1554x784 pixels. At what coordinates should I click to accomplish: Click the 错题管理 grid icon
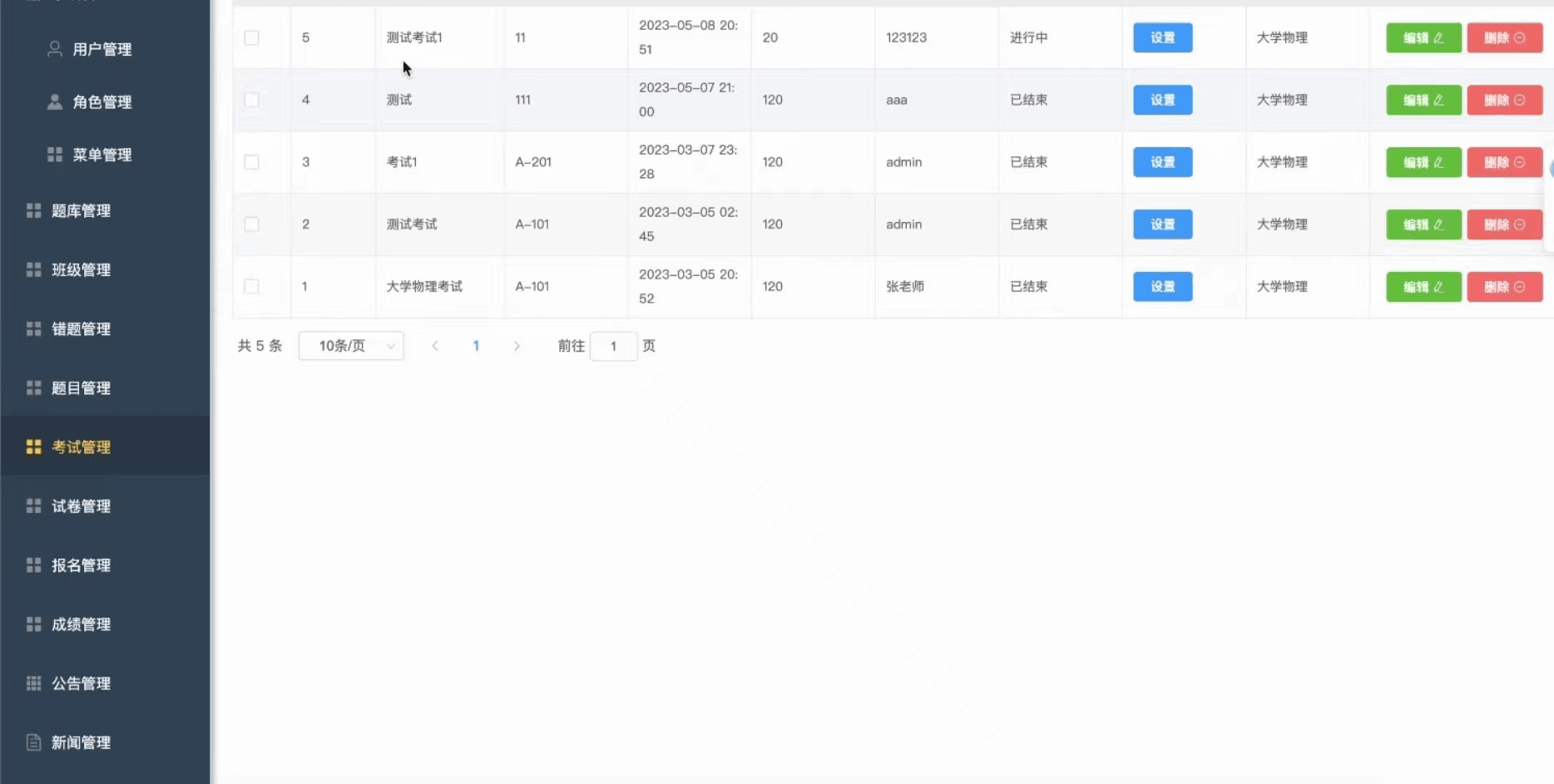34,328
